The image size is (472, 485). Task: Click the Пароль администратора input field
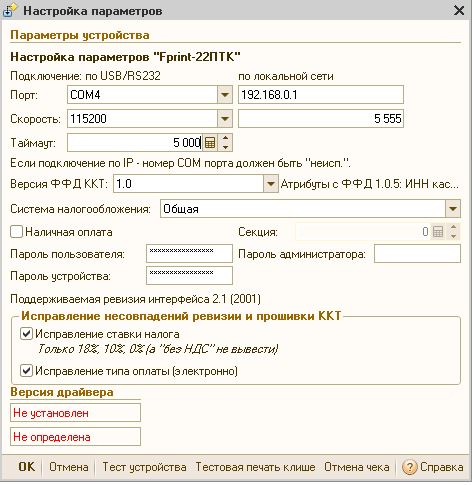417,254
